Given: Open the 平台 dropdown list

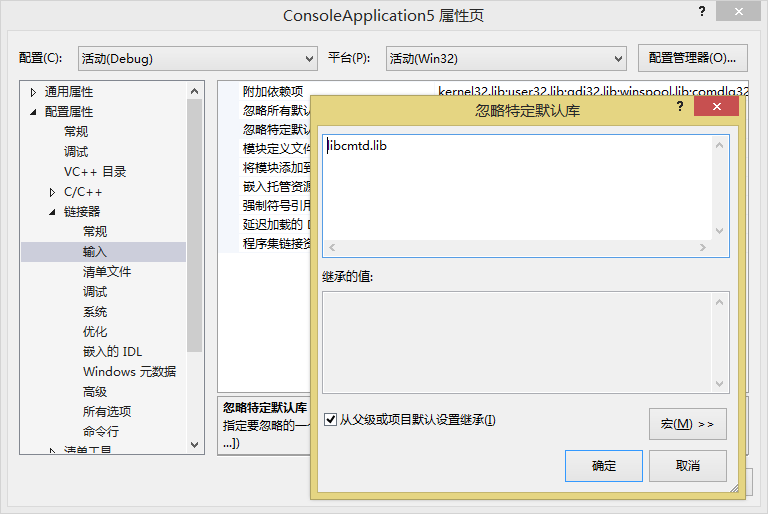Looking at the screenshot, I should [506, 59].
